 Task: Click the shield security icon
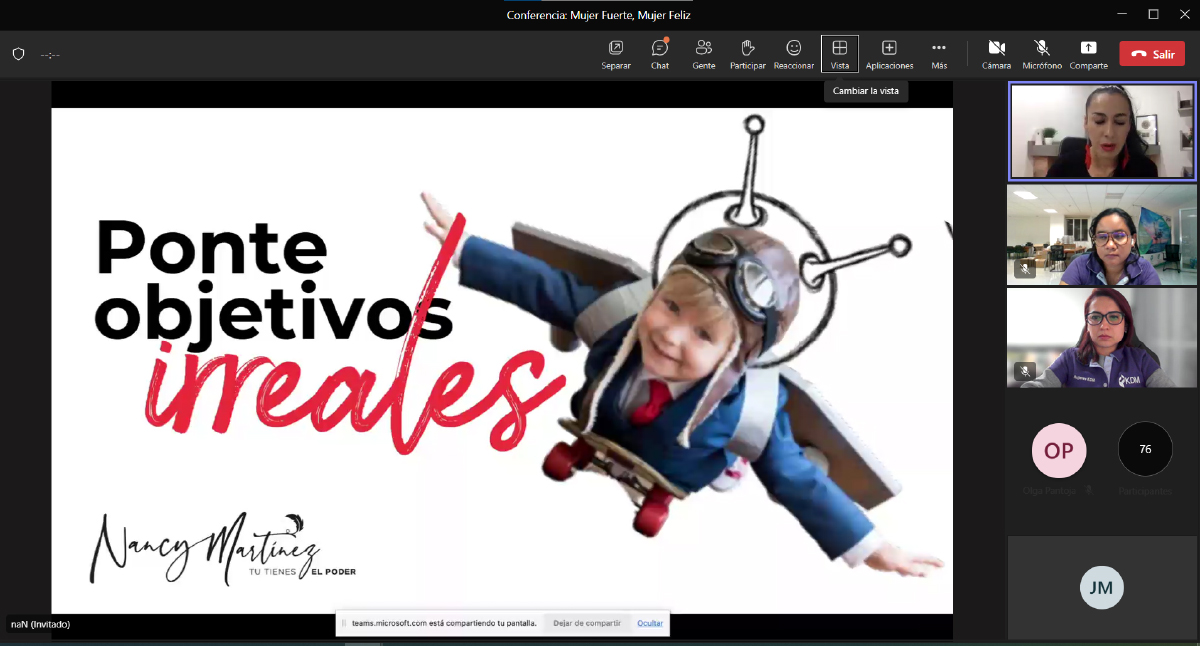[18, 54]
